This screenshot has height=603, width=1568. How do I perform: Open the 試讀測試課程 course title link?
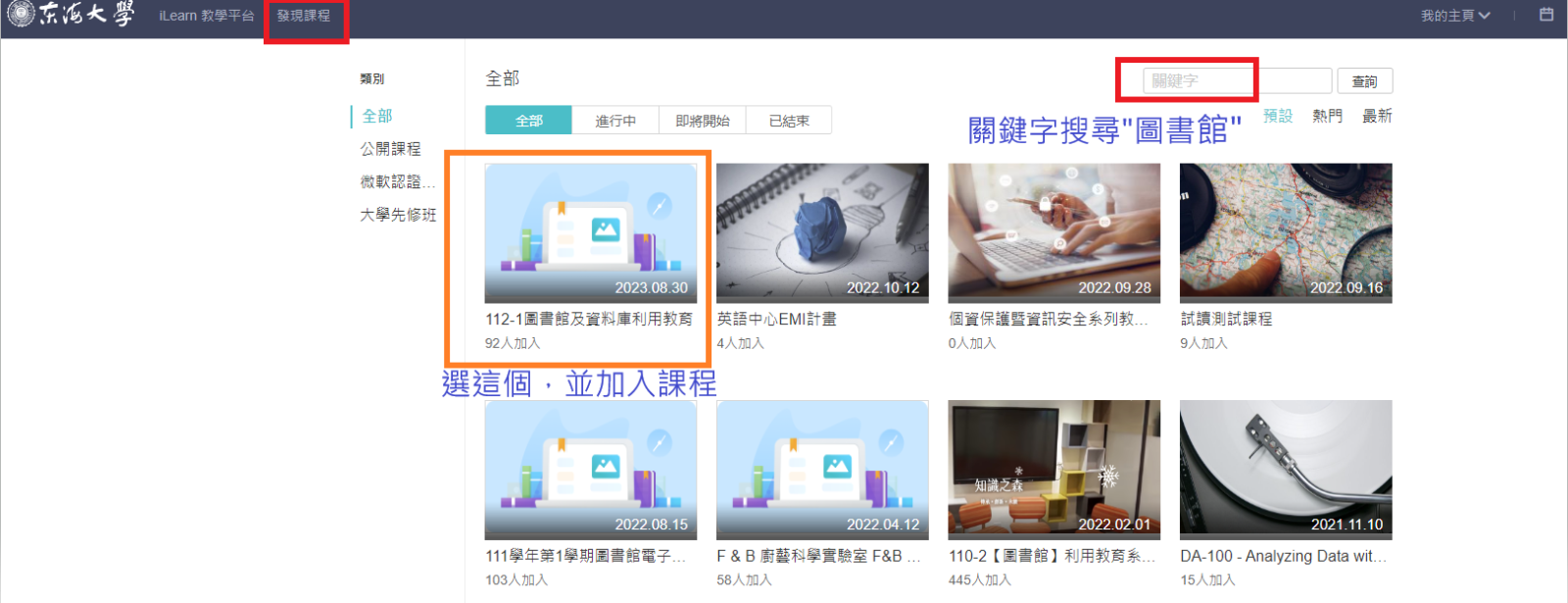1226,319
